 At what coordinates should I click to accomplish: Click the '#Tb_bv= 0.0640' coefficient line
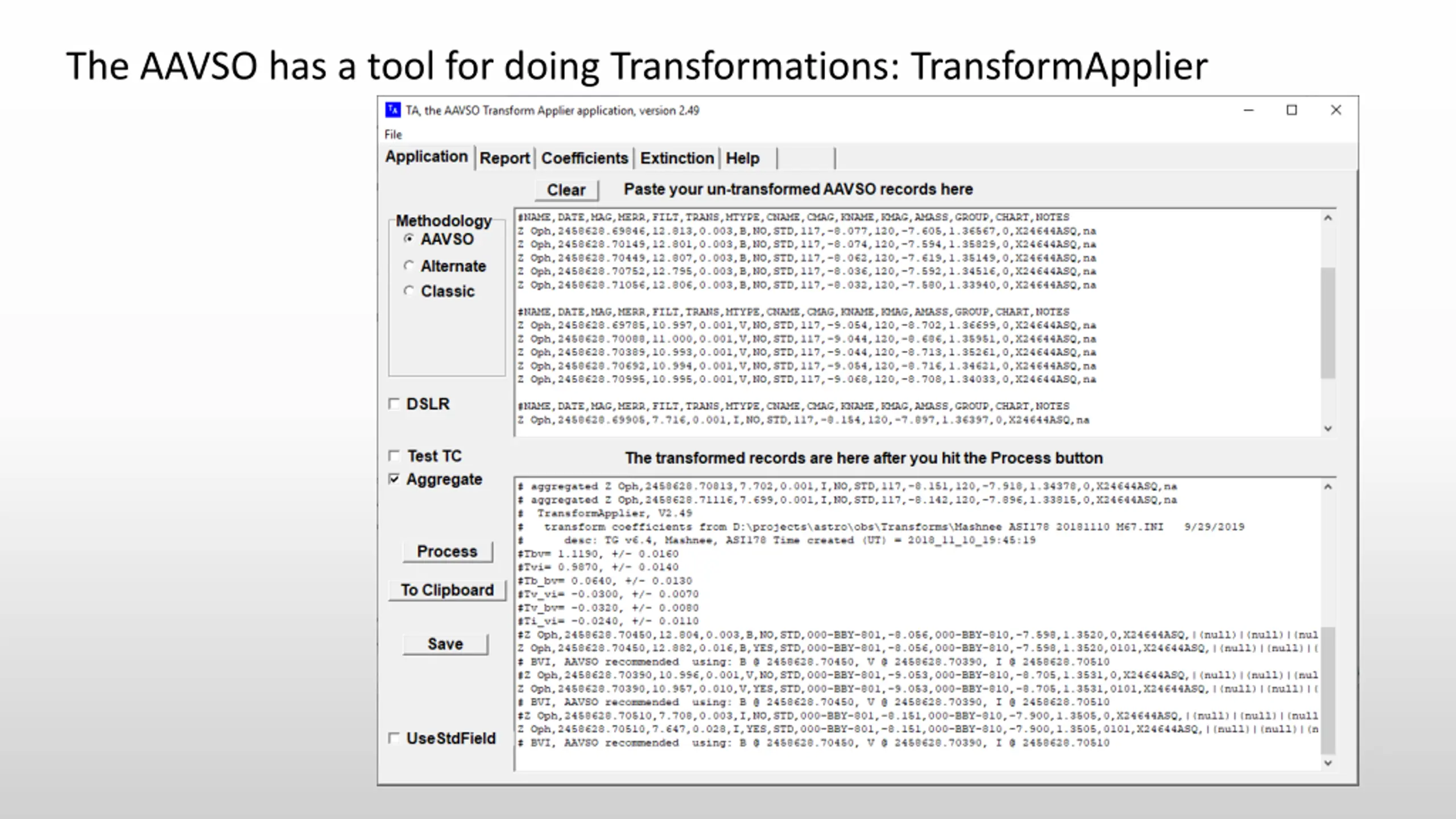[605, 581]
